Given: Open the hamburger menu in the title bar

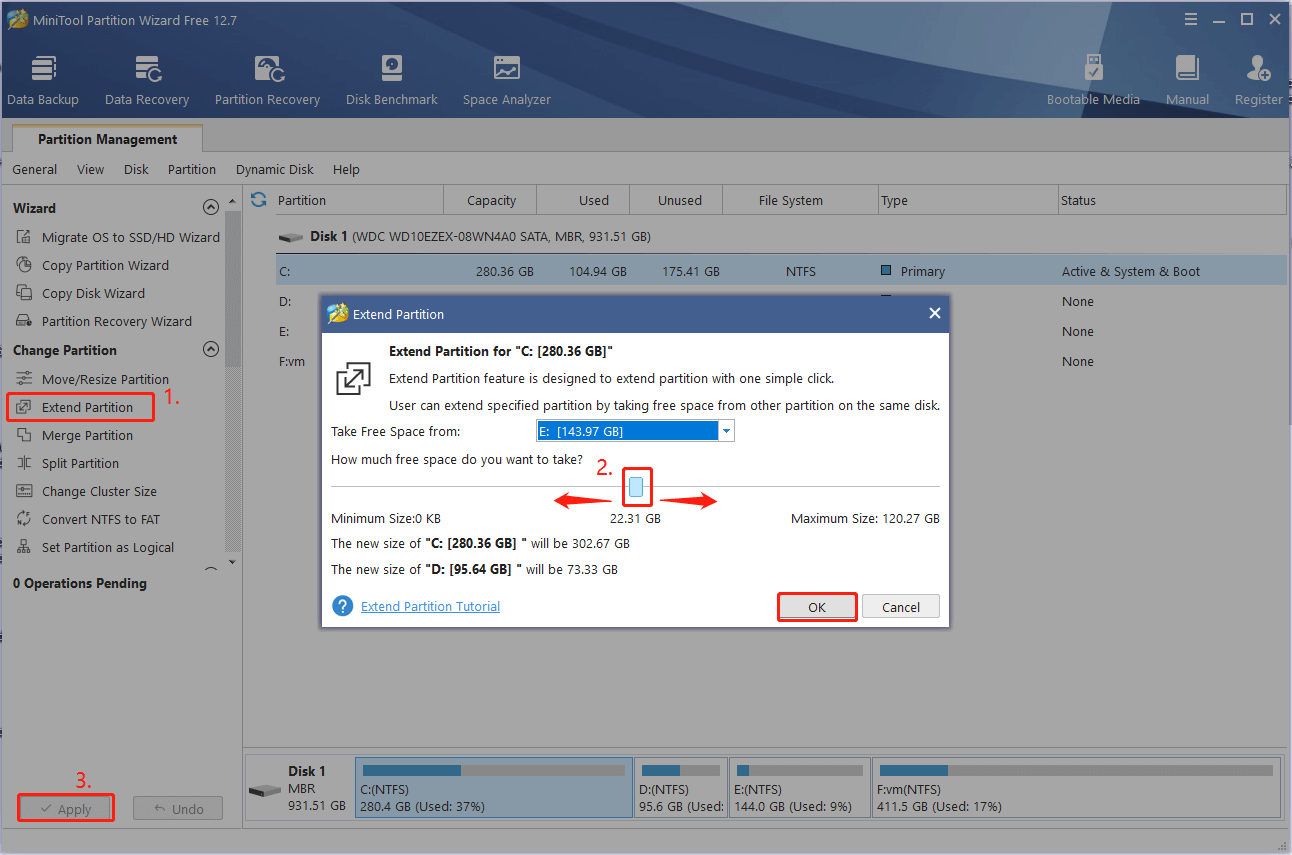Looking at the screenshot, I should pos(1190,19).
